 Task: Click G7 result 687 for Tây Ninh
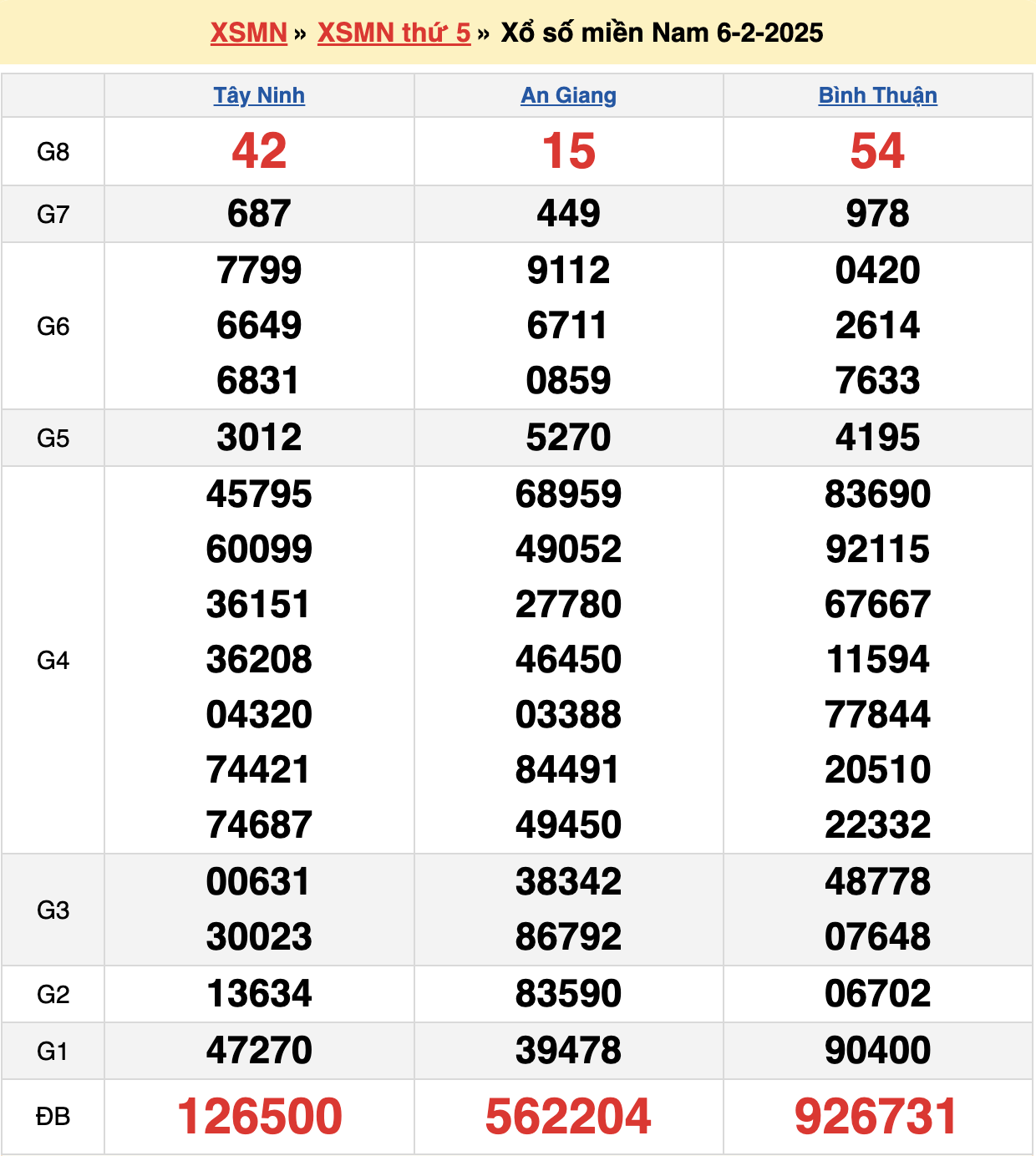coord(259,214)
